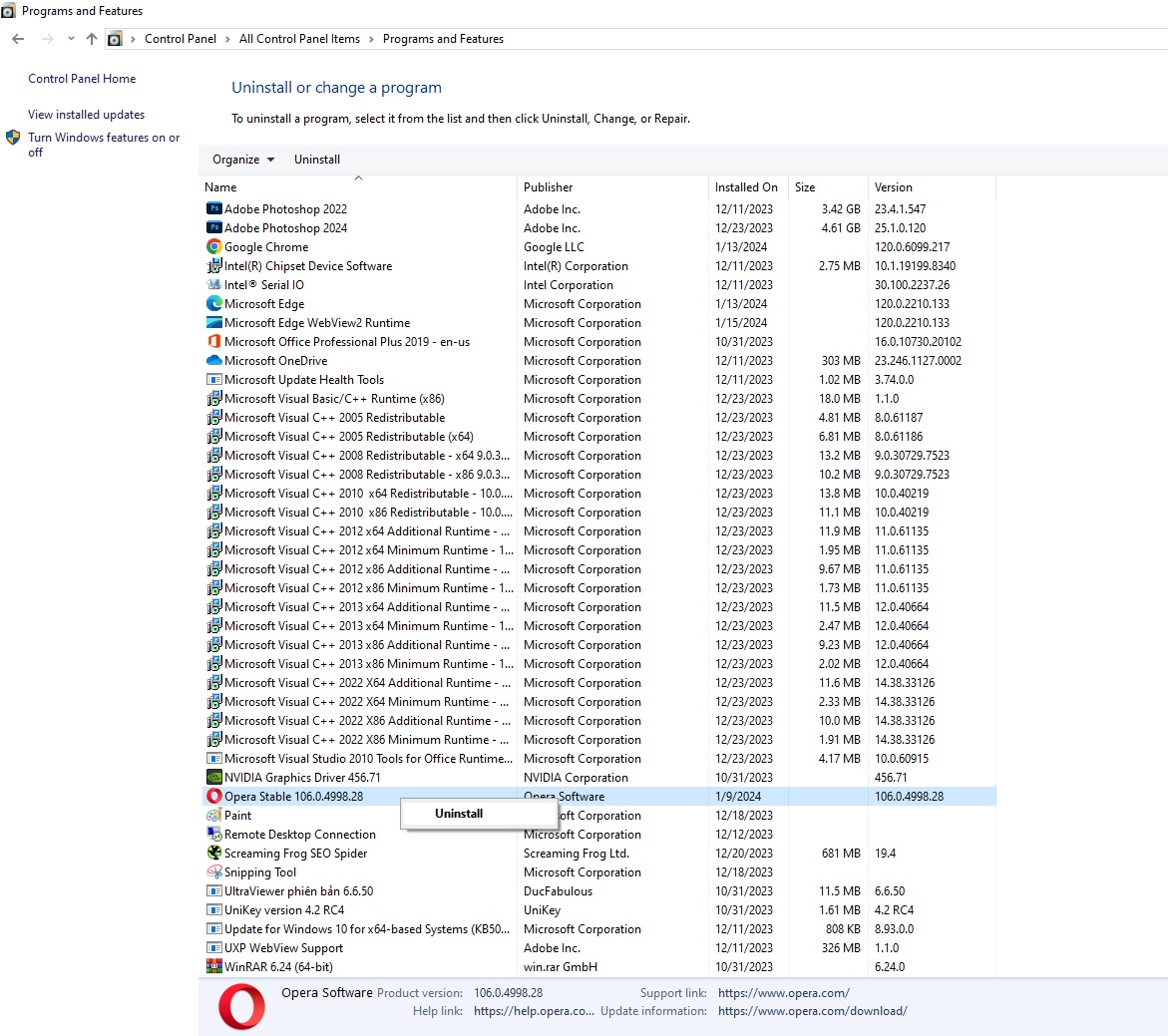Click the Uninstall toolbar button

point(316,160)
